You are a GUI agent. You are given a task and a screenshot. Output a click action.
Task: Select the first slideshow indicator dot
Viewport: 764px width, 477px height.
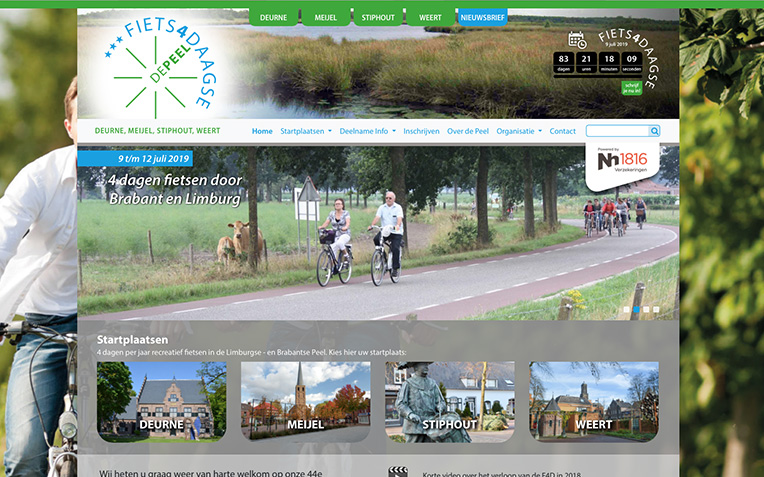click(626, 309)
